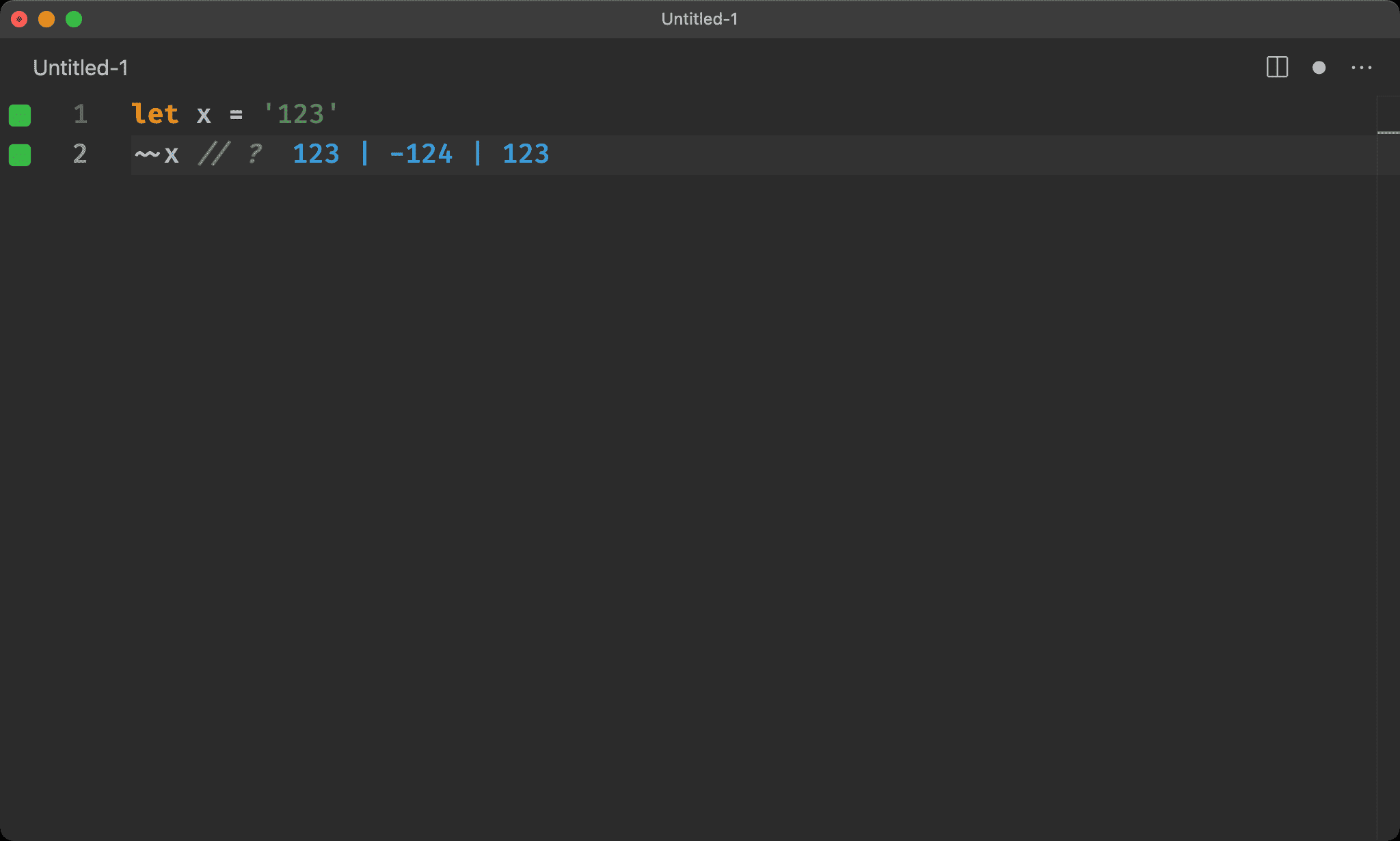Click the Untitled-1 window title text

tap(699, 19)
